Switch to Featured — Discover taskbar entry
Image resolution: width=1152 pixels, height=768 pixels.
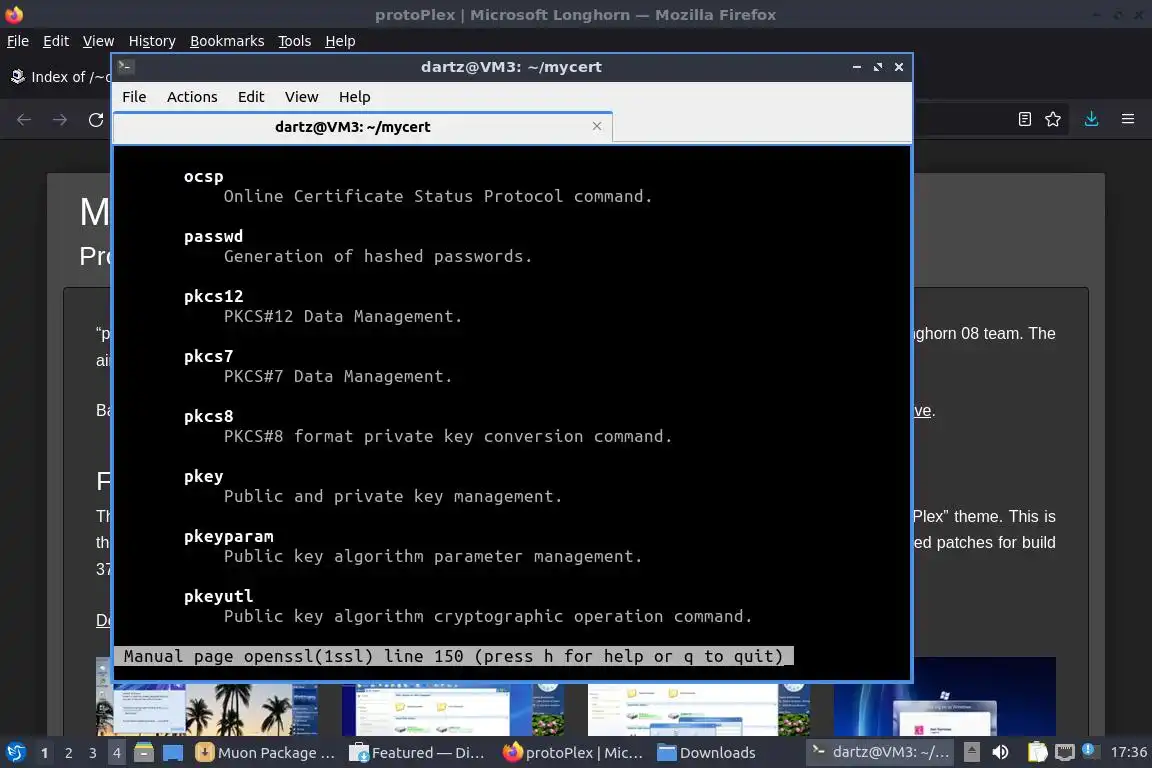pyautogui.click(x=417, y=752)
